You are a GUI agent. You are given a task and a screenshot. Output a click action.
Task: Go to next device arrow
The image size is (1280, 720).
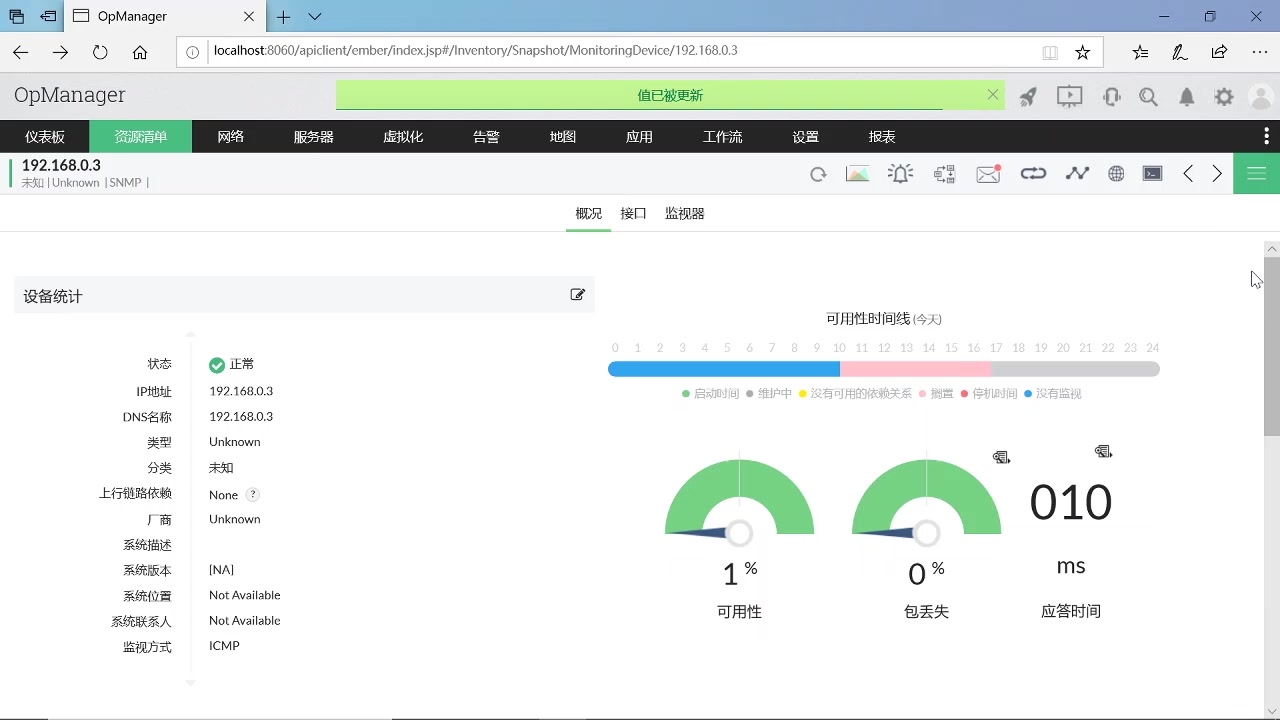(1217, 174)
